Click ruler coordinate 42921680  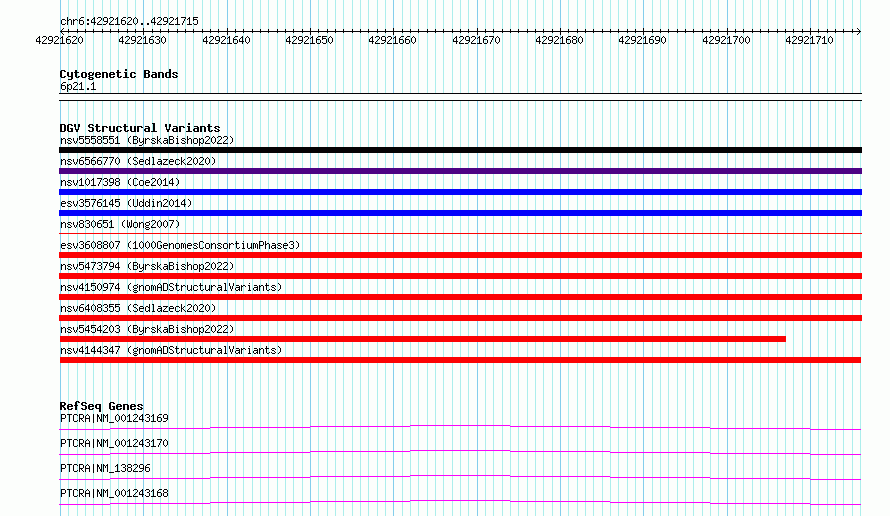pyautogui.click(x=559, y=40)
